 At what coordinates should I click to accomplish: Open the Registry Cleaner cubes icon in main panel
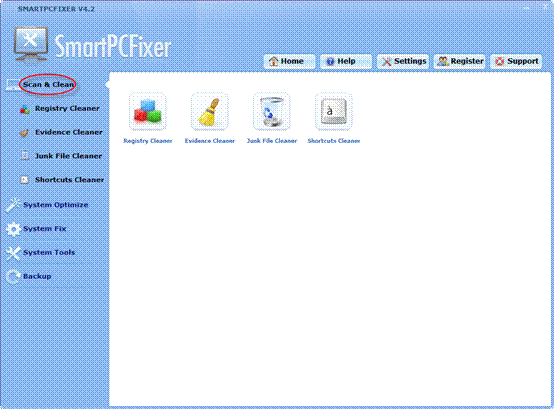pos(148,111)
